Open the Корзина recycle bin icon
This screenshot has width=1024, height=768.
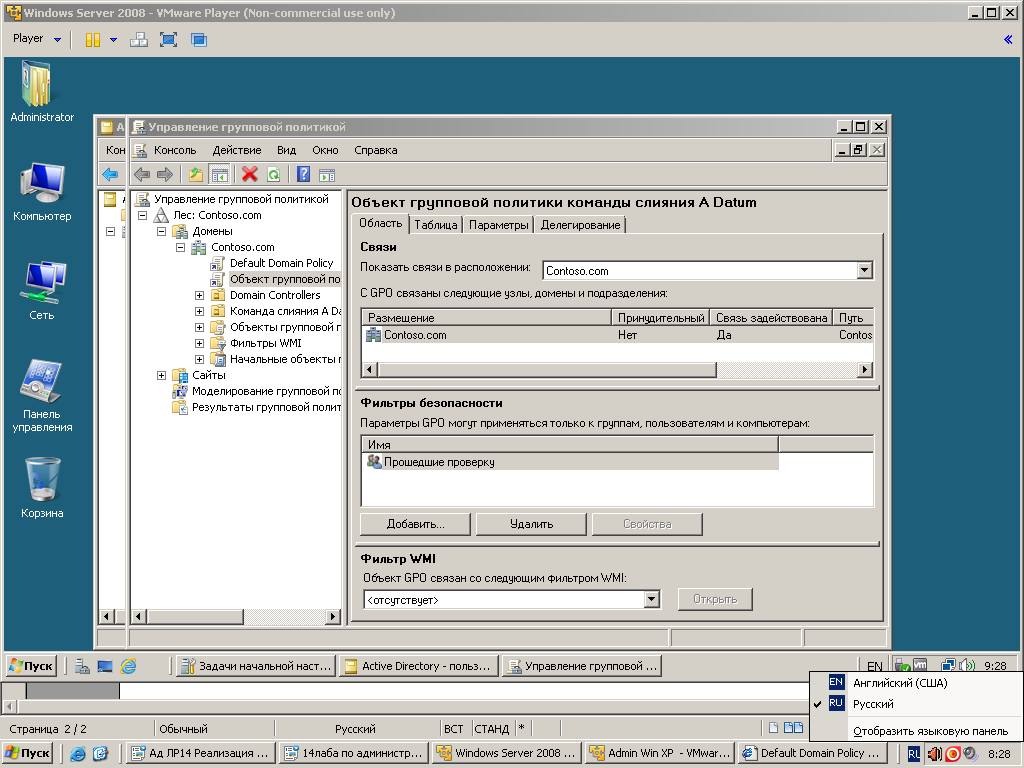41,488
